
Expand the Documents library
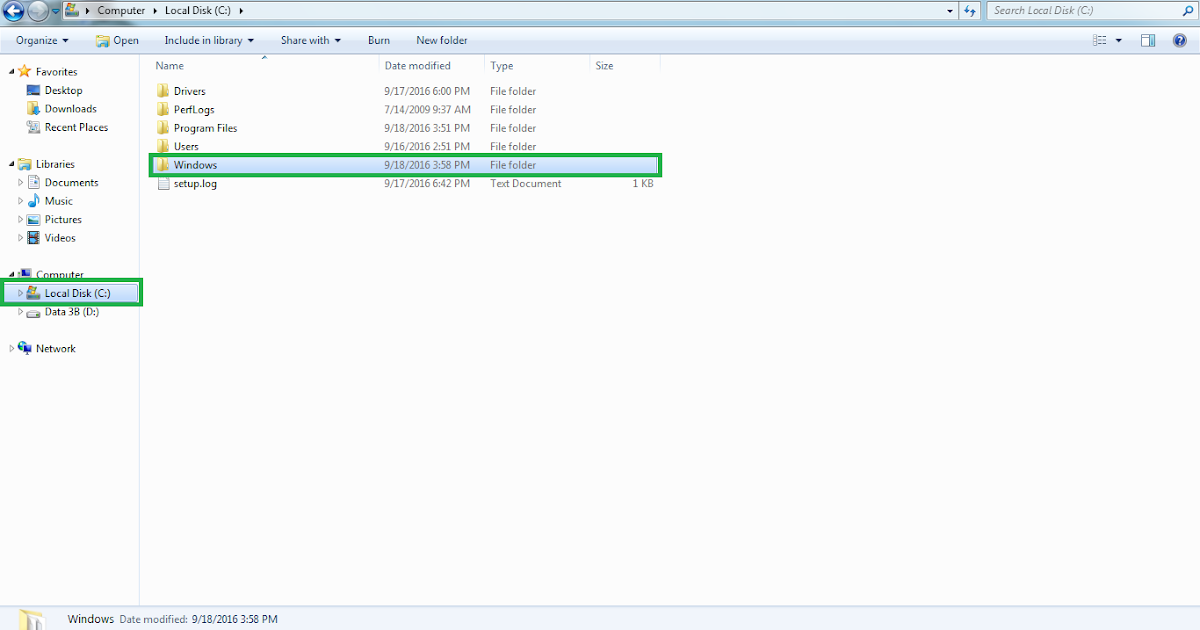(x=19, y=182)
